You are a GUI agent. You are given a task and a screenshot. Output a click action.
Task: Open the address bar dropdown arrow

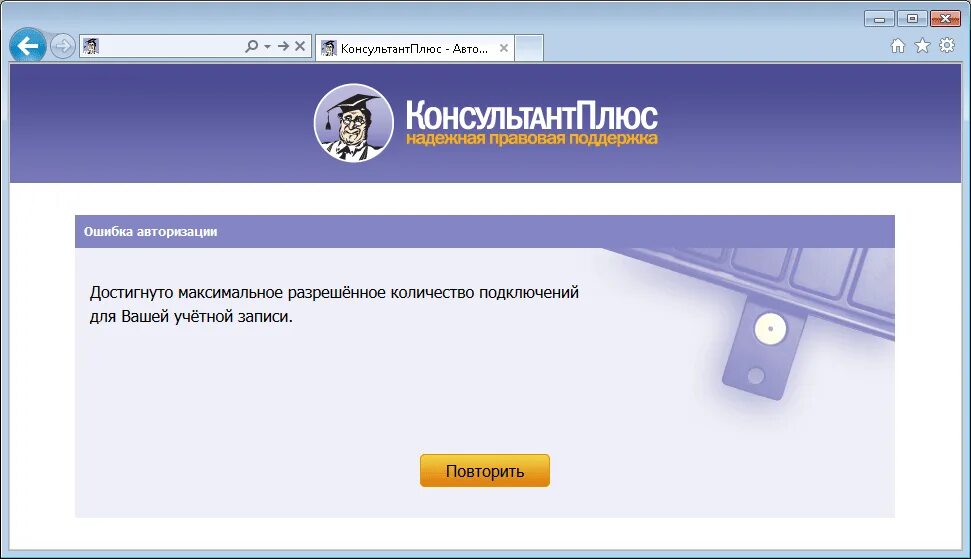pyautogui.click(x=268, y=46)
